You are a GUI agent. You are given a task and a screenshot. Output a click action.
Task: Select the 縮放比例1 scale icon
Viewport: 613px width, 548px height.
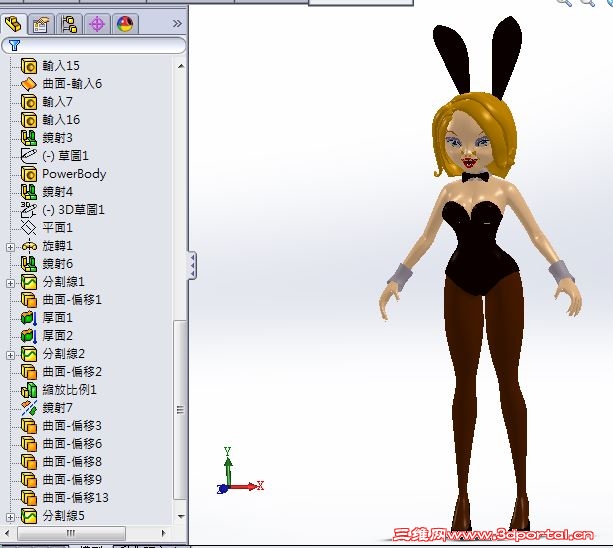click(x=29, y=390)
